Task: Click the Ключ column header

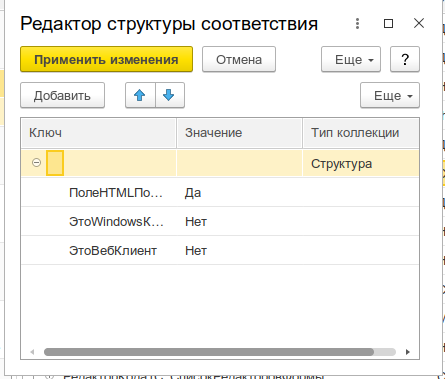Action: [98, 133]
